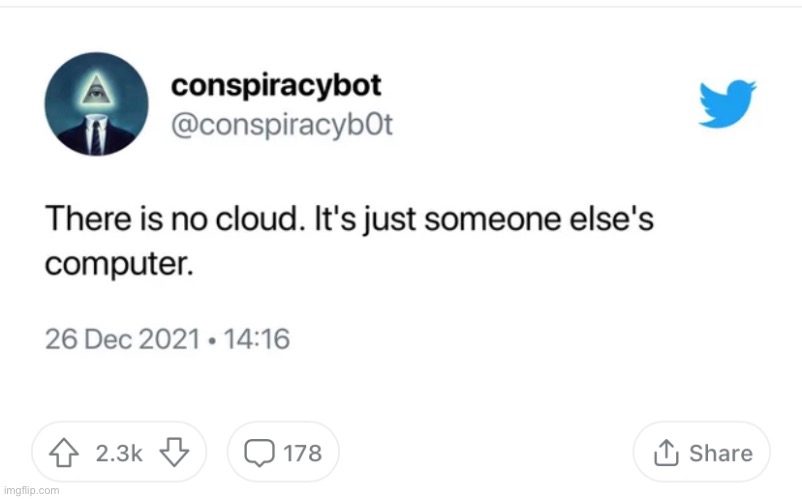Open the conspiracybot profile avatar

coord(96,106)
